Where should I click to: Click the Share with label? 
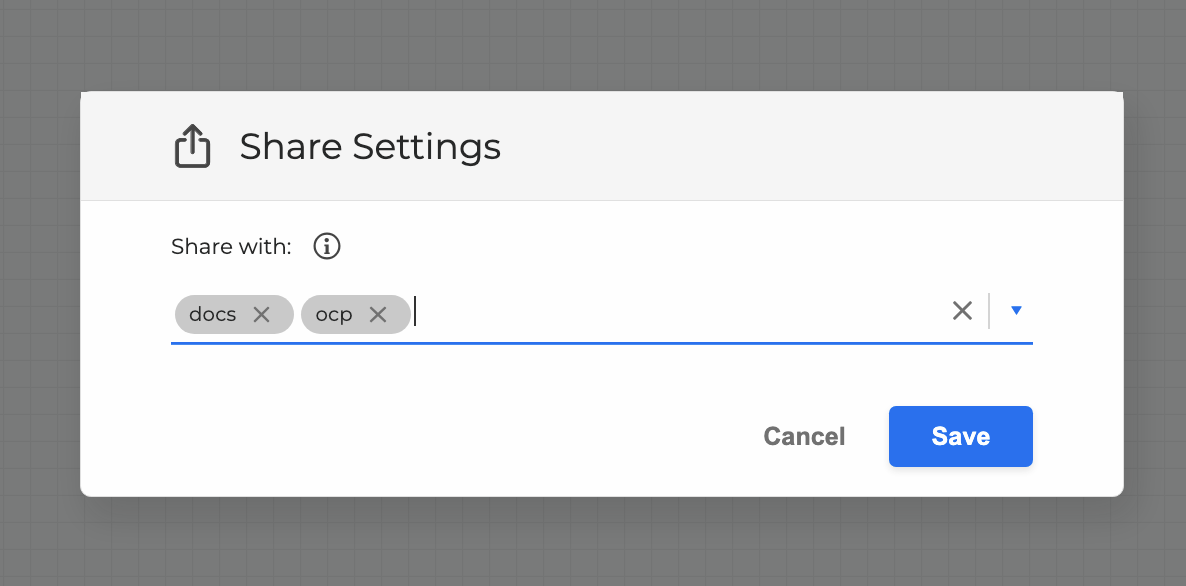(x=231, y=246)
